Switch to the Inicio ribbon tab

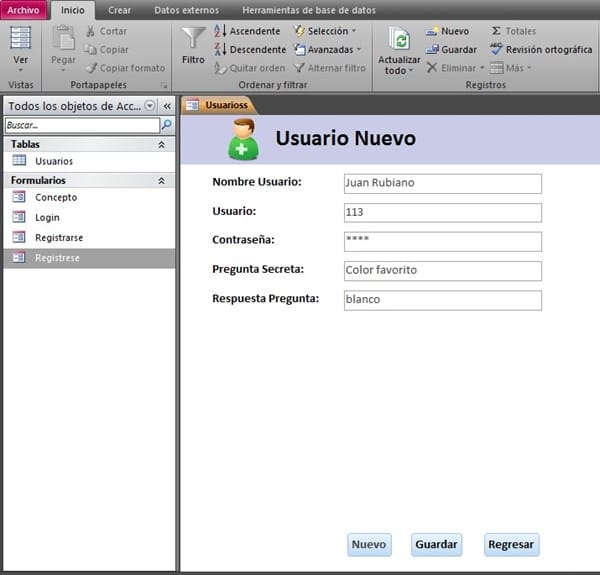(73, 10)
